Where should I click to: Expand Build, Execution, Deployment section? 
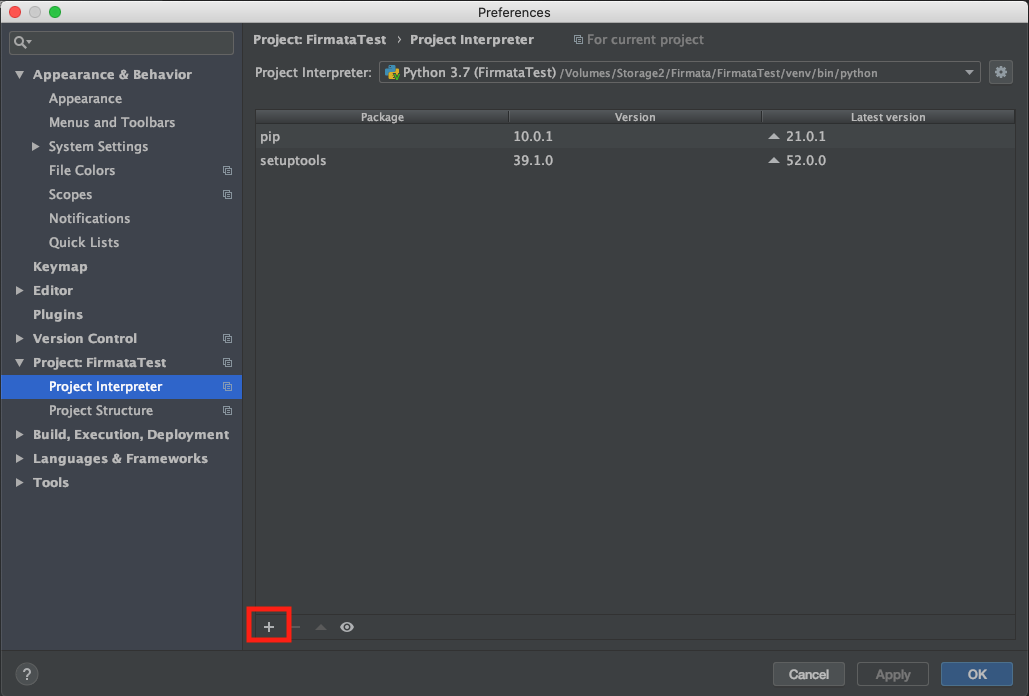click(x=20, y=434)
